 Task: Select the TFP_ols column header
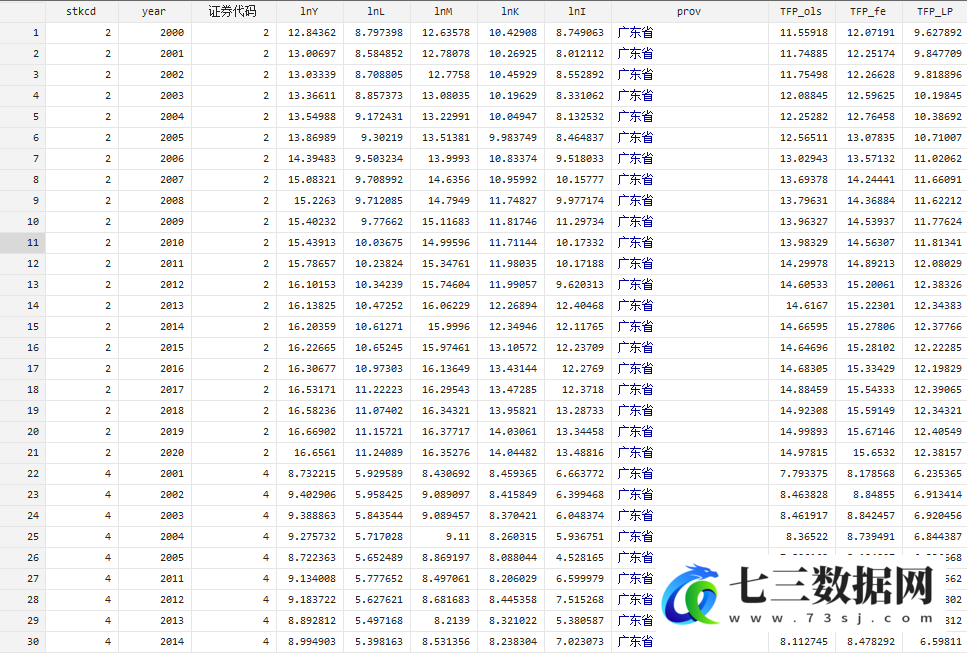click(802, 11)
